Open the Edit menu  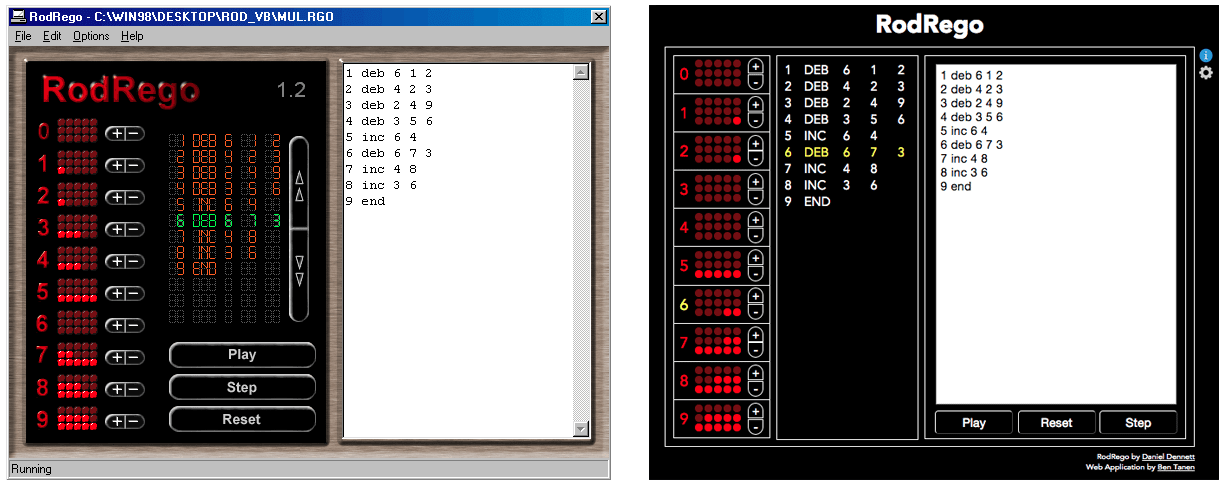click(x=52, y=36)
